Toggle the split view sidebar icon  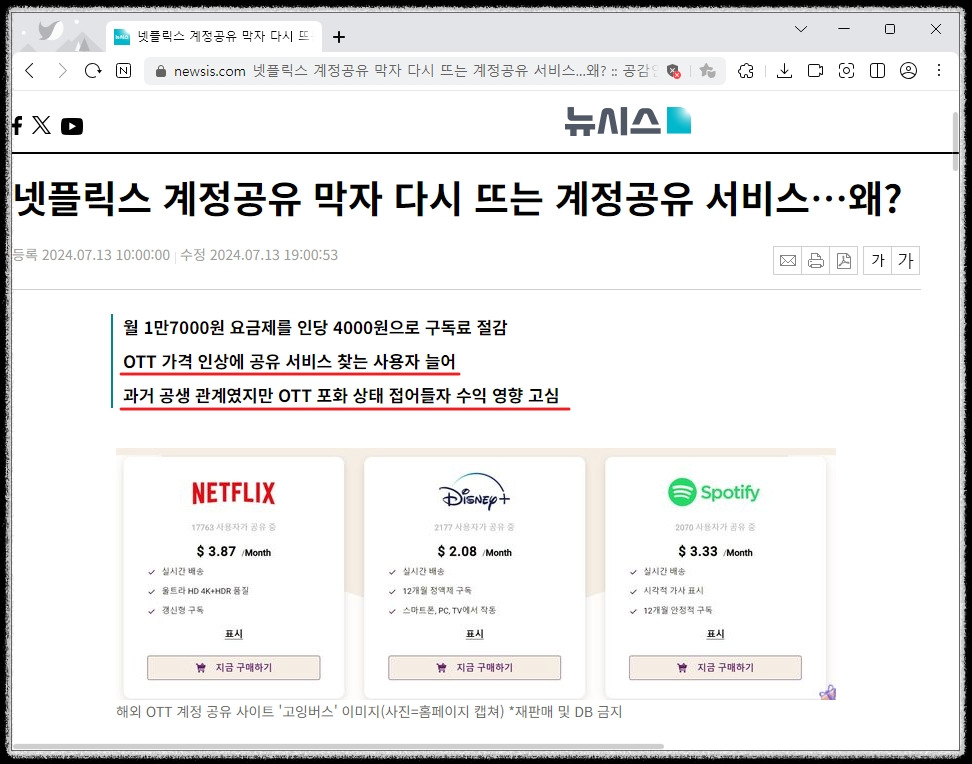pyautogui.click(x=877, y=71)
